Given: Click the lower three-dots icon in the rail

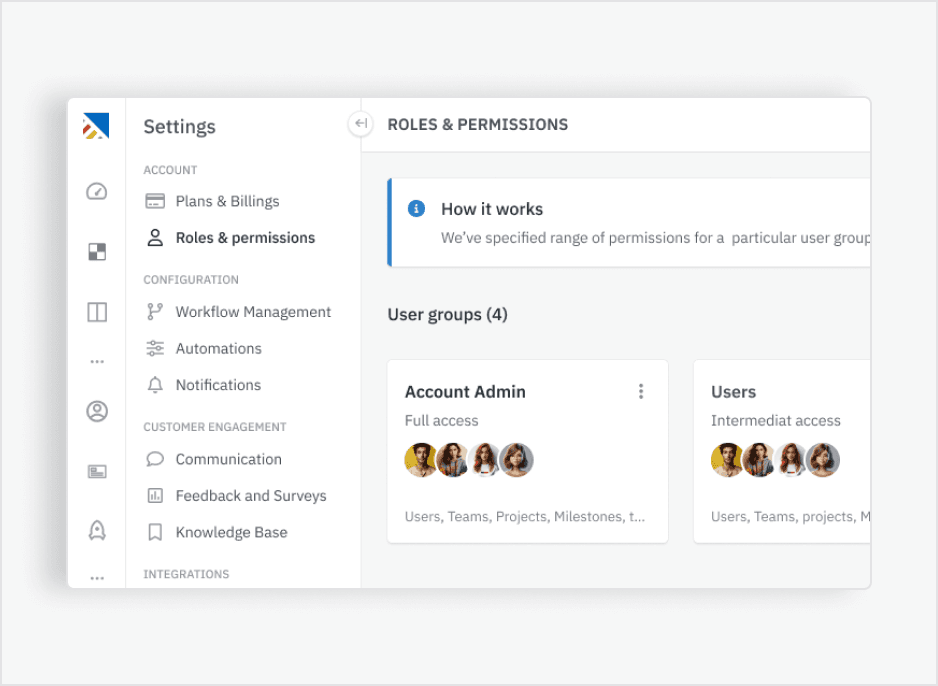Looking at the screenshot, I should [x=97, y=578].
